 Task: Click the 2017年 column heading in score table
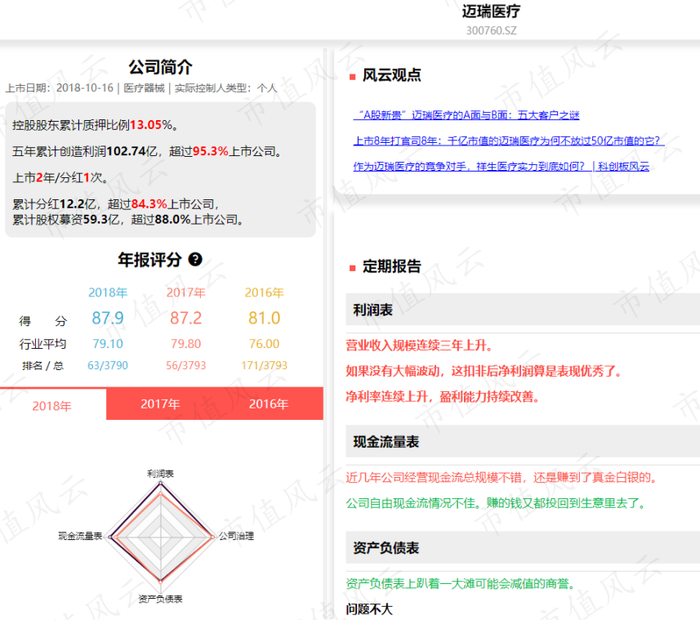pyautogui.click(x=186, y=292)
